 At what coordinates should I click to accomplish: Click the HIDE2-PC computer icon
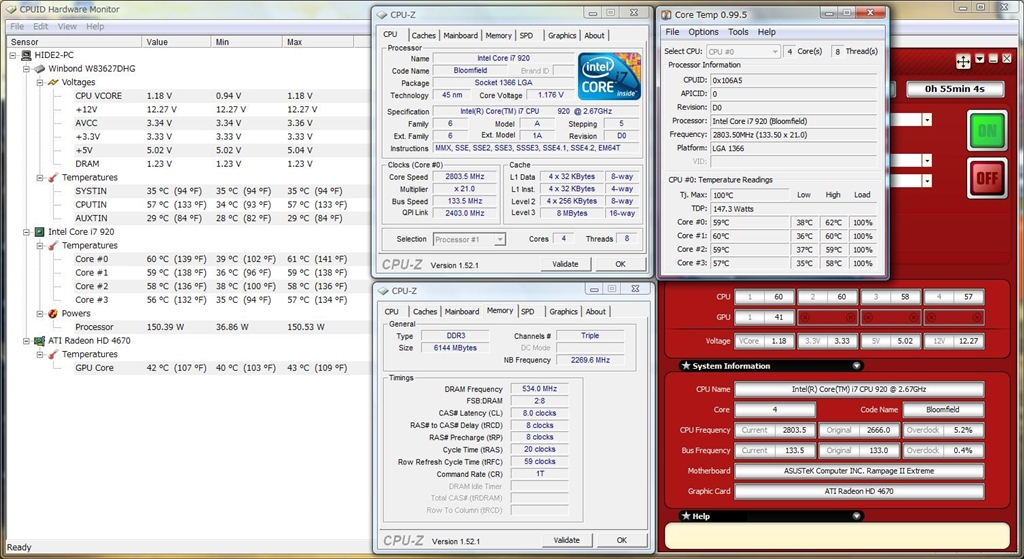click(26, 55)
